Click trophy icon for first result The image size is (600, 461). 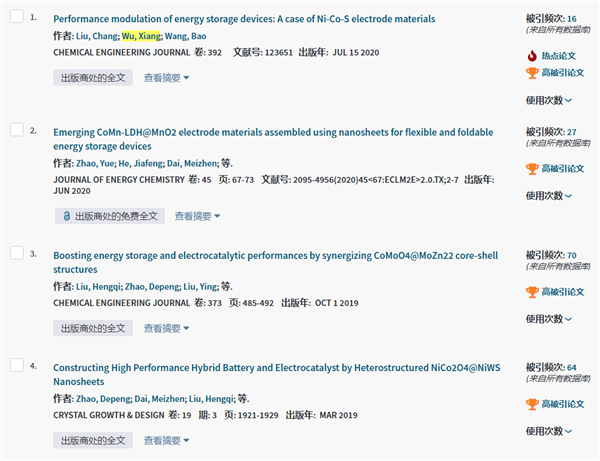click(532, 73)
